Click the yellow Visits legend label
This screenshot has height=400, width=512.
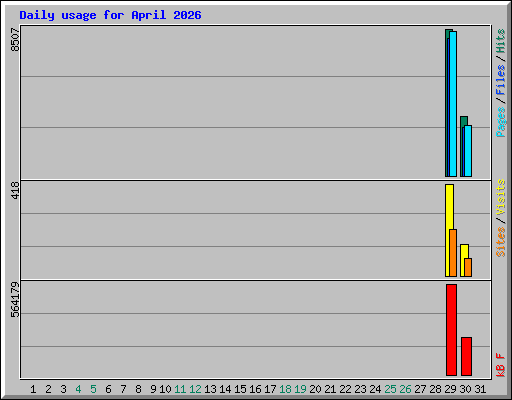pos(500,197)
